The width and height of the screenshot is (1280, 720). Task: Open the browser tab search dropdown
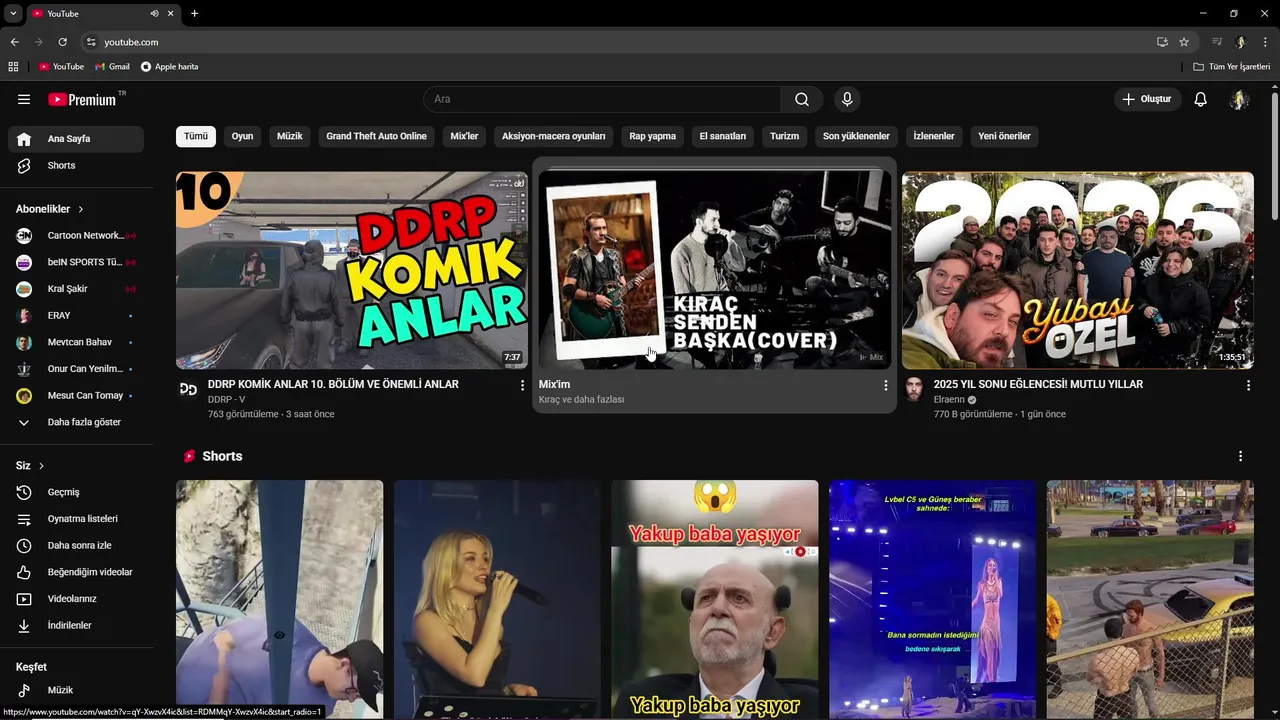point(13,13)
